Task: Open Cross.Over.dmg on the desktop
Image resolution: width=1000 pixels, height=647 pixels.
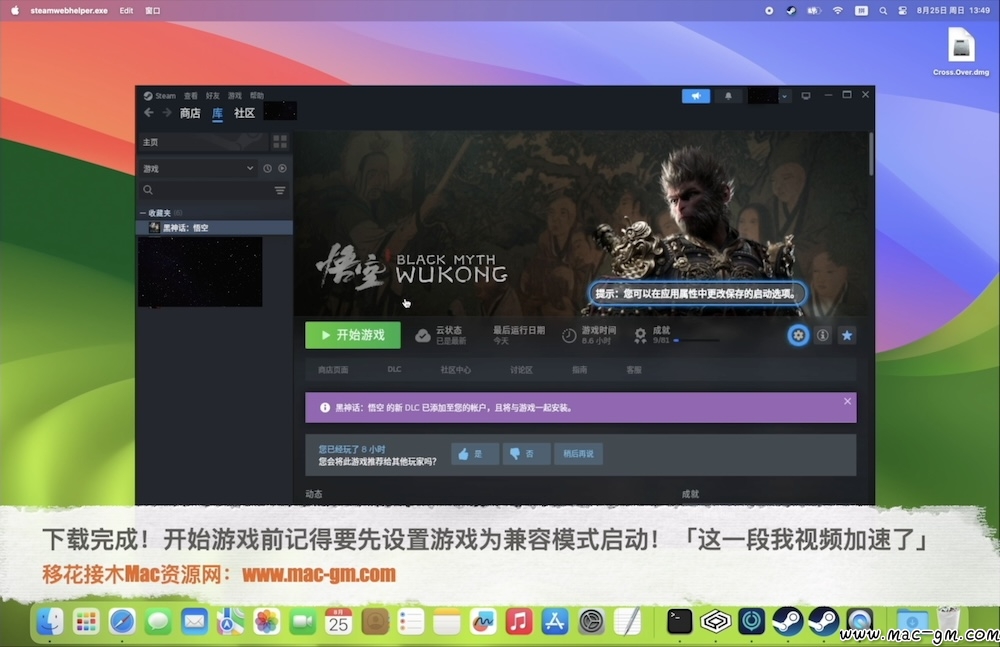Action: tap(961, 51)
